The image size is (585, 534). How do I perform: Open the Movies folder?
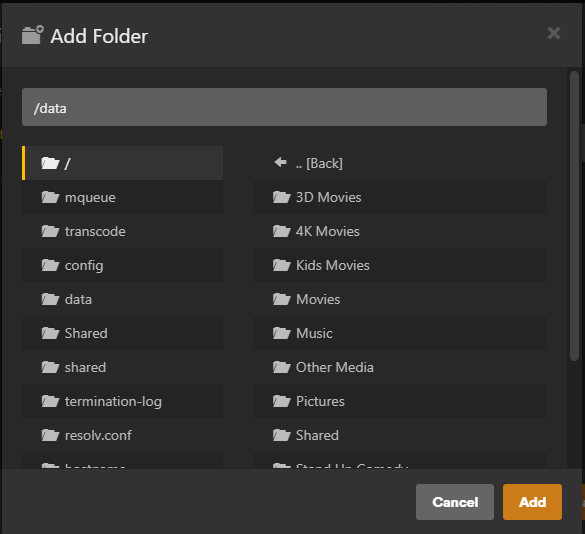400,299
